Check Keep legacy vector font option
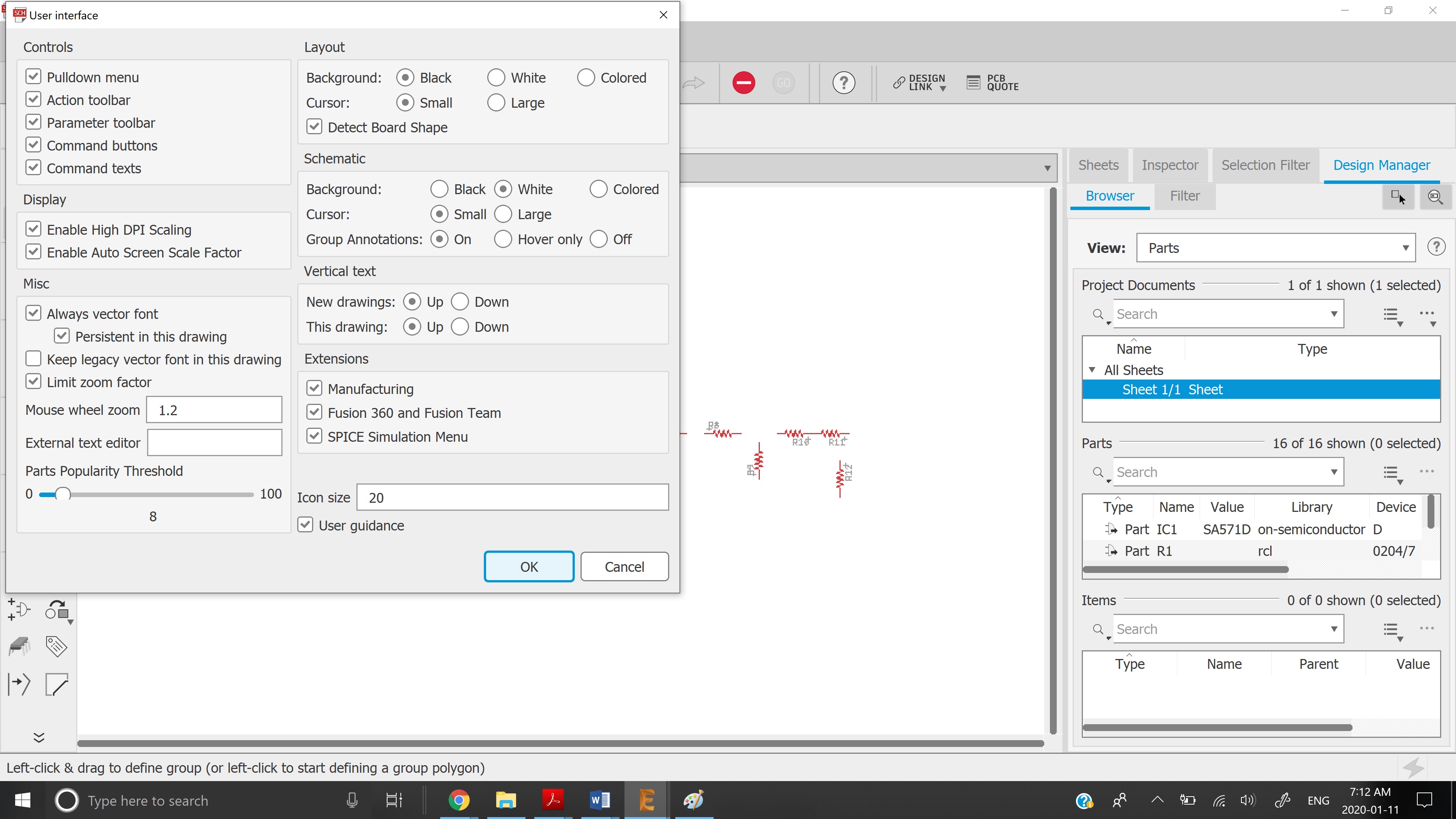1456x819 pixels. tap(33, 359)
